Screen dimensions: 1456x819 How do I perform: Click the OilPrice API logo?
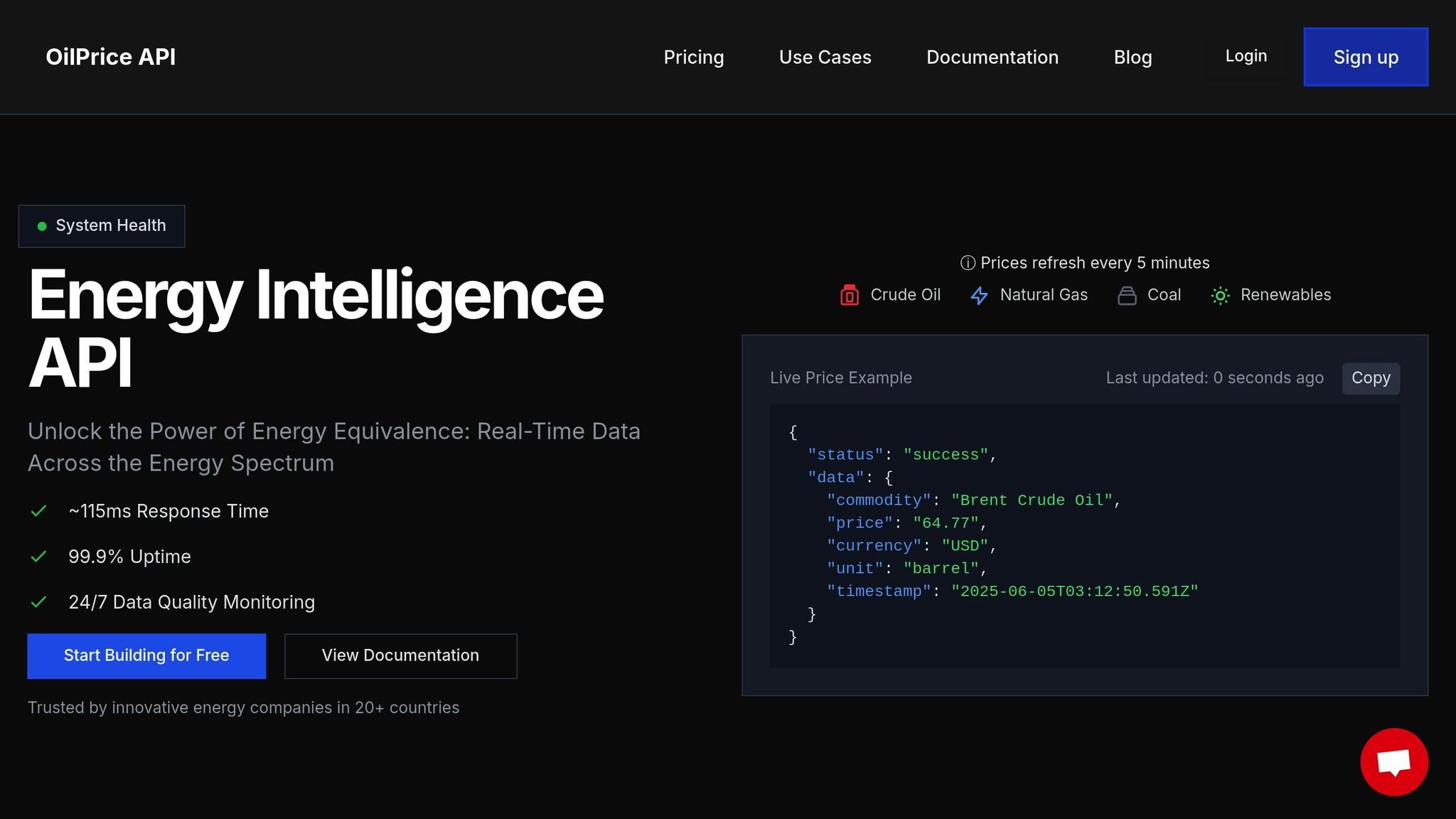click(110, 57)
